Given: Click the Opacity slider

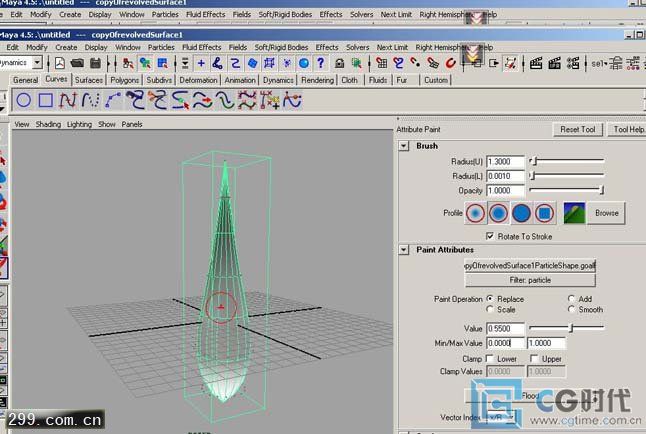Looking at the screenshot, I should coord(566,190).
